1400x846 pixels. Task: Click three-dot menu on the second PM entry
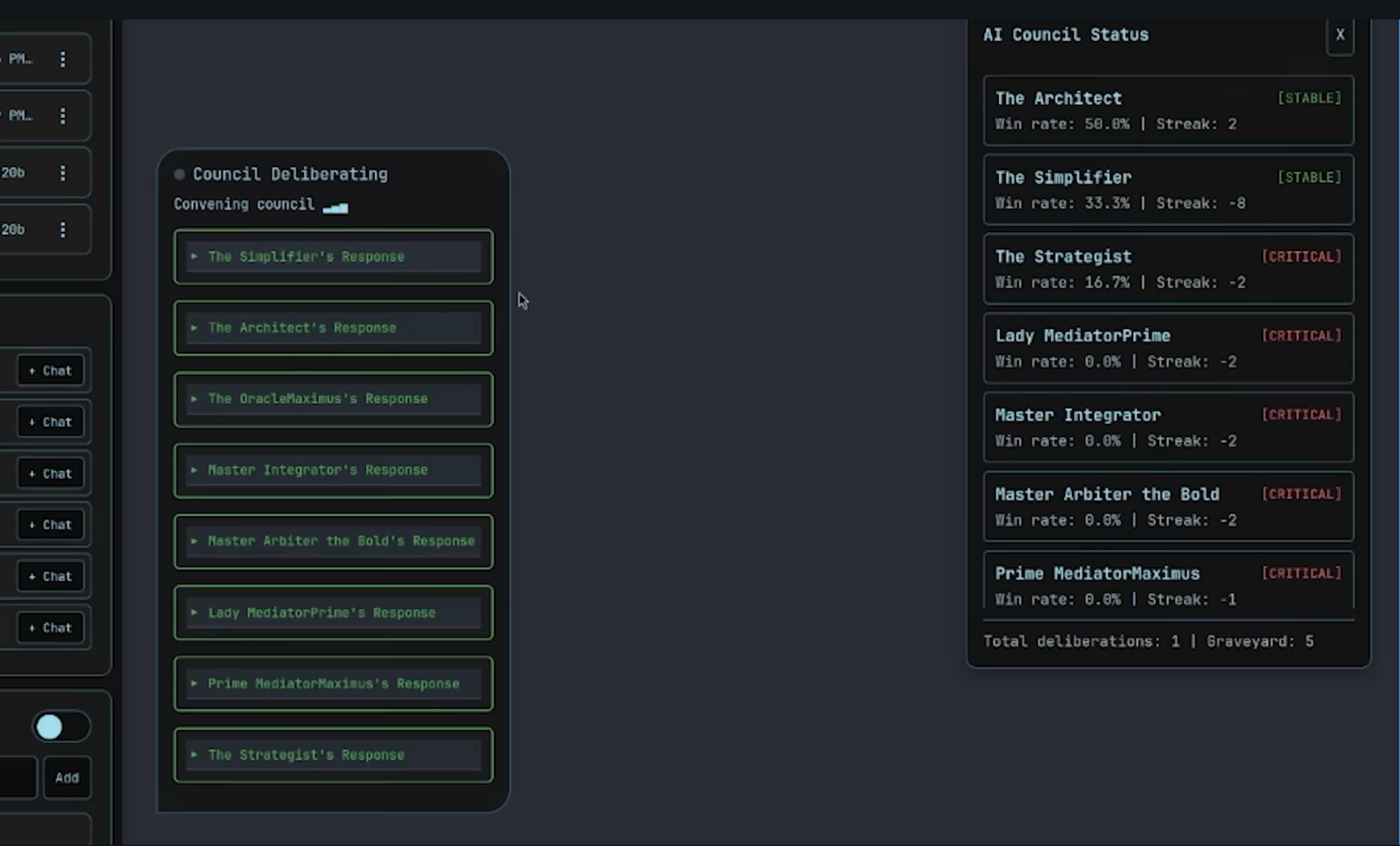pyautogui.click(x=63, y=116)
